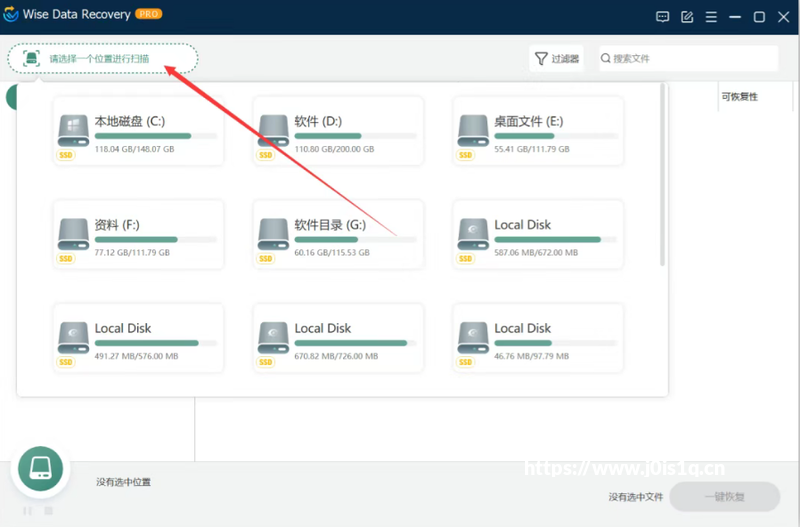Open the hamburger menu in title bar
The image size is (800, 527).
pyautogui.click(x=711, y=17)
